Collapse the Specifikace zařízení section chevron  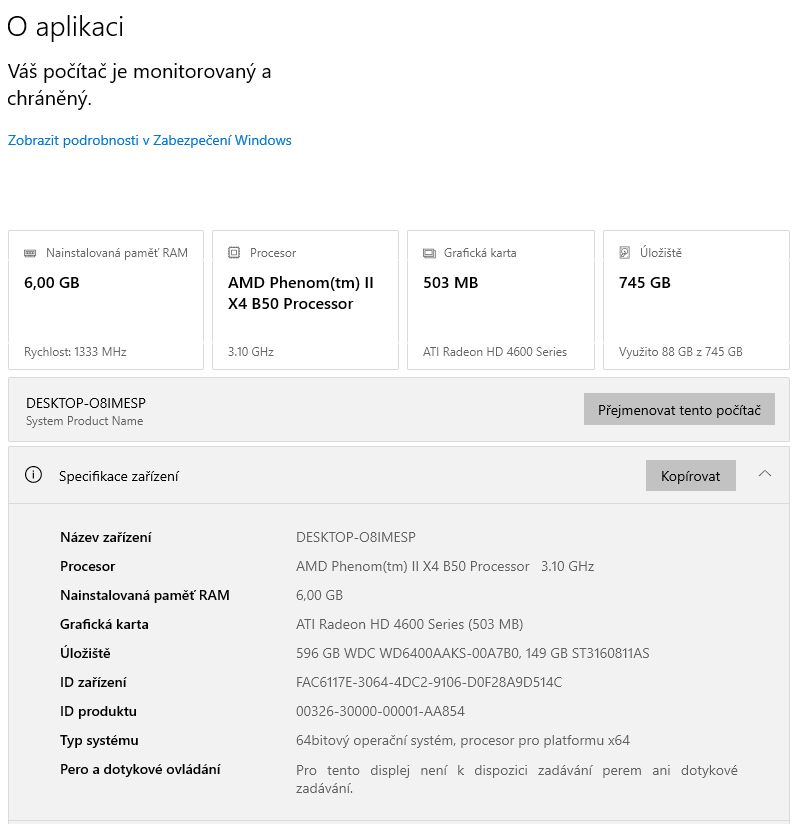765,474
